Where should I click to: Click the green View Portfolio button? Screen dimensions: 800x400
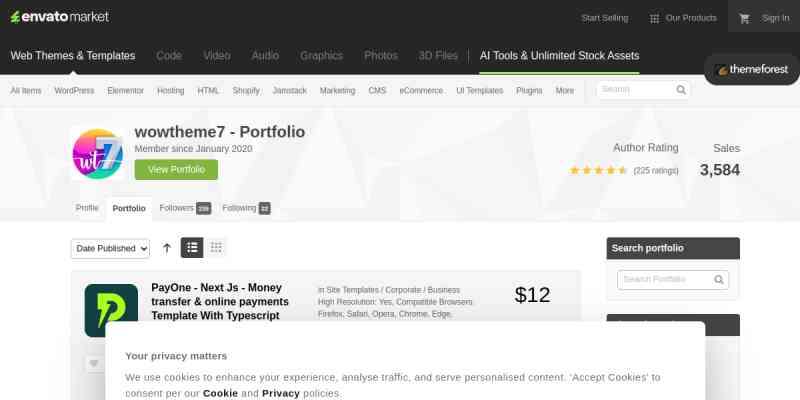(176, 169)
